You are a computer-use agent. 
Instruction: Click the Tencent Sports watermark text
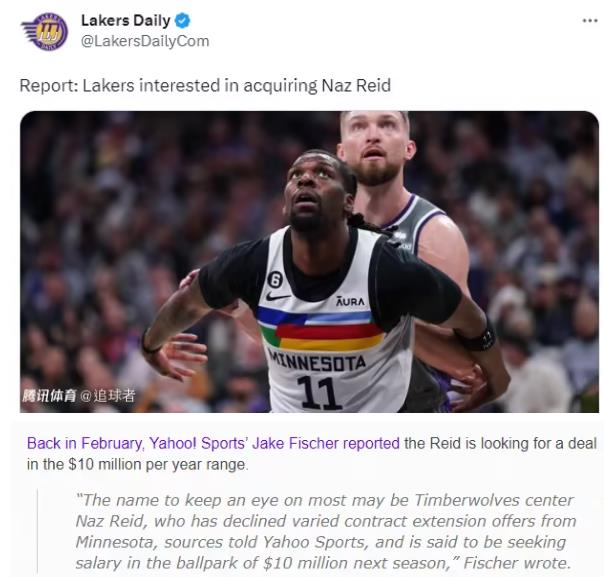[49, 396]
